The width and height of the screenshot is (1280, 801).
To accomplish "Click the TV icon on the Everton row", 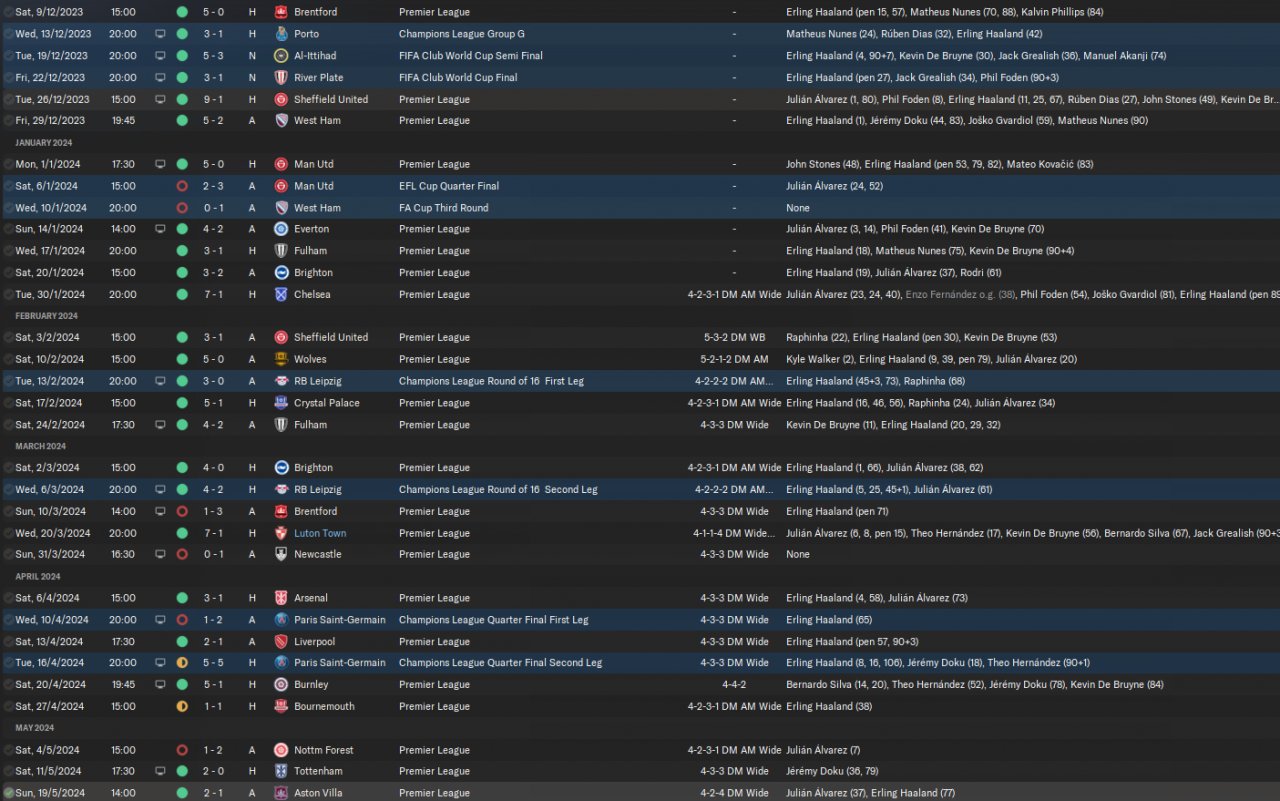I will [160, 229].
